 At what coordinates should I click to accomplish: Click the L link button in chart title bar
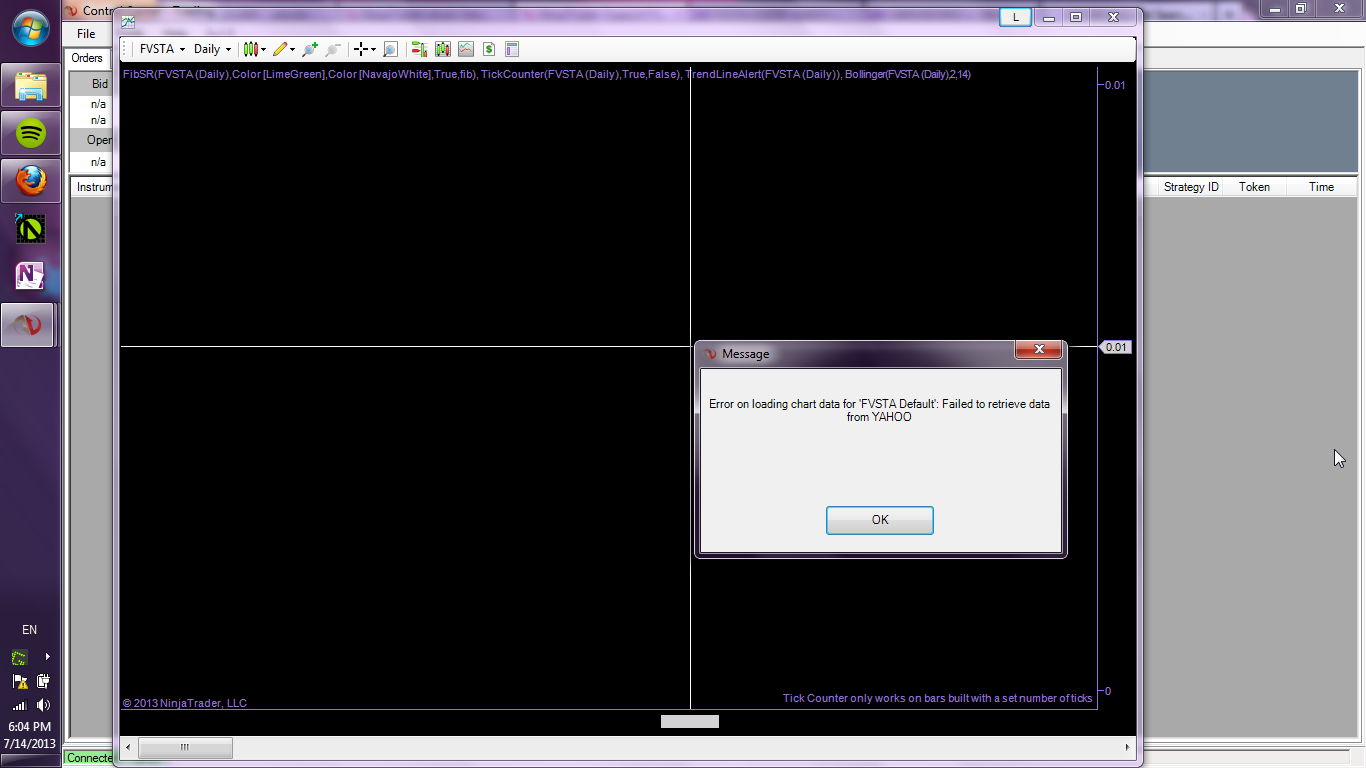point(1016,17)
